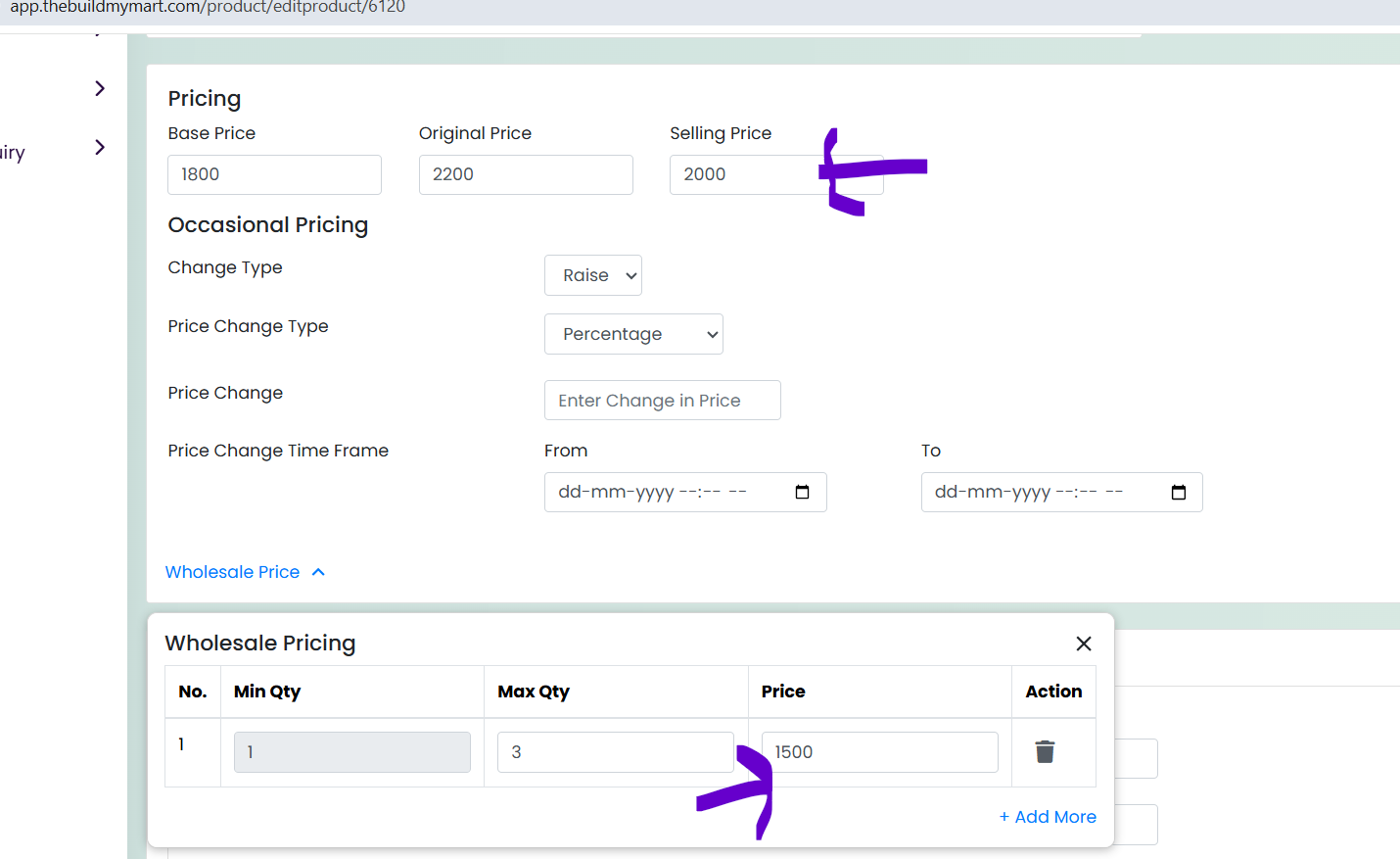This screenshot has width=1400, height=859.
Task: Click the 'Min Qty' column header
Action: 267,692
